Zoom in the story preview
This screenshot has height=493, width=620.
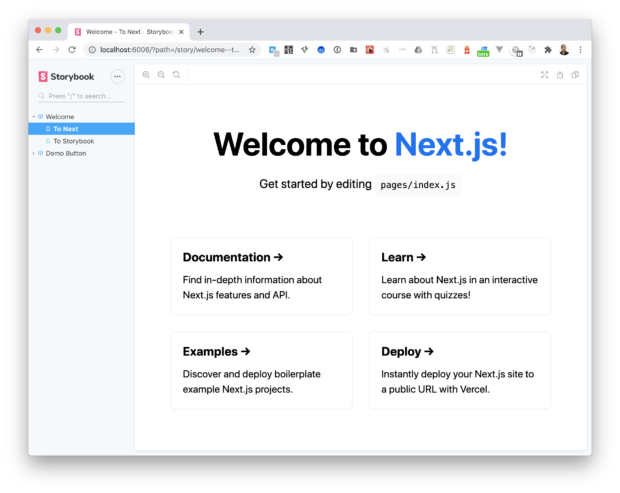[146, 75]
